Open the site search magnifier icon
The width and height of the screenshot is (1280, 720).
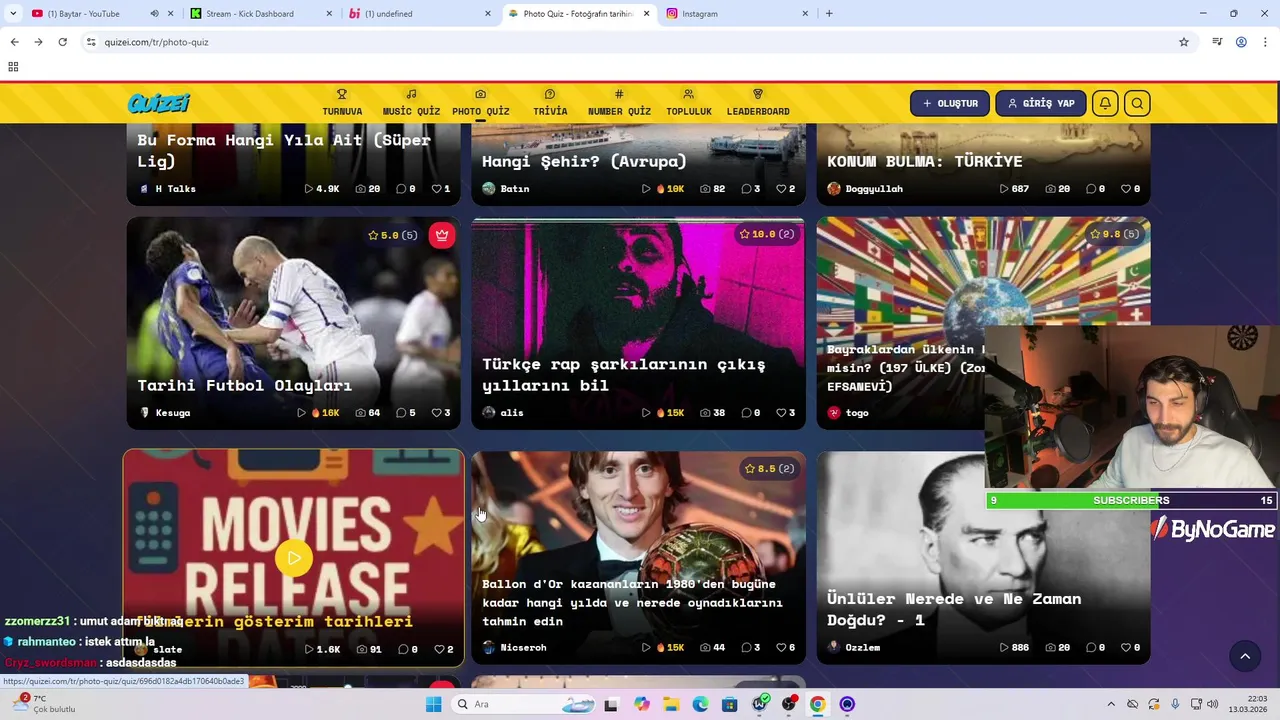pyautogui.click(x=1137, y=103)
